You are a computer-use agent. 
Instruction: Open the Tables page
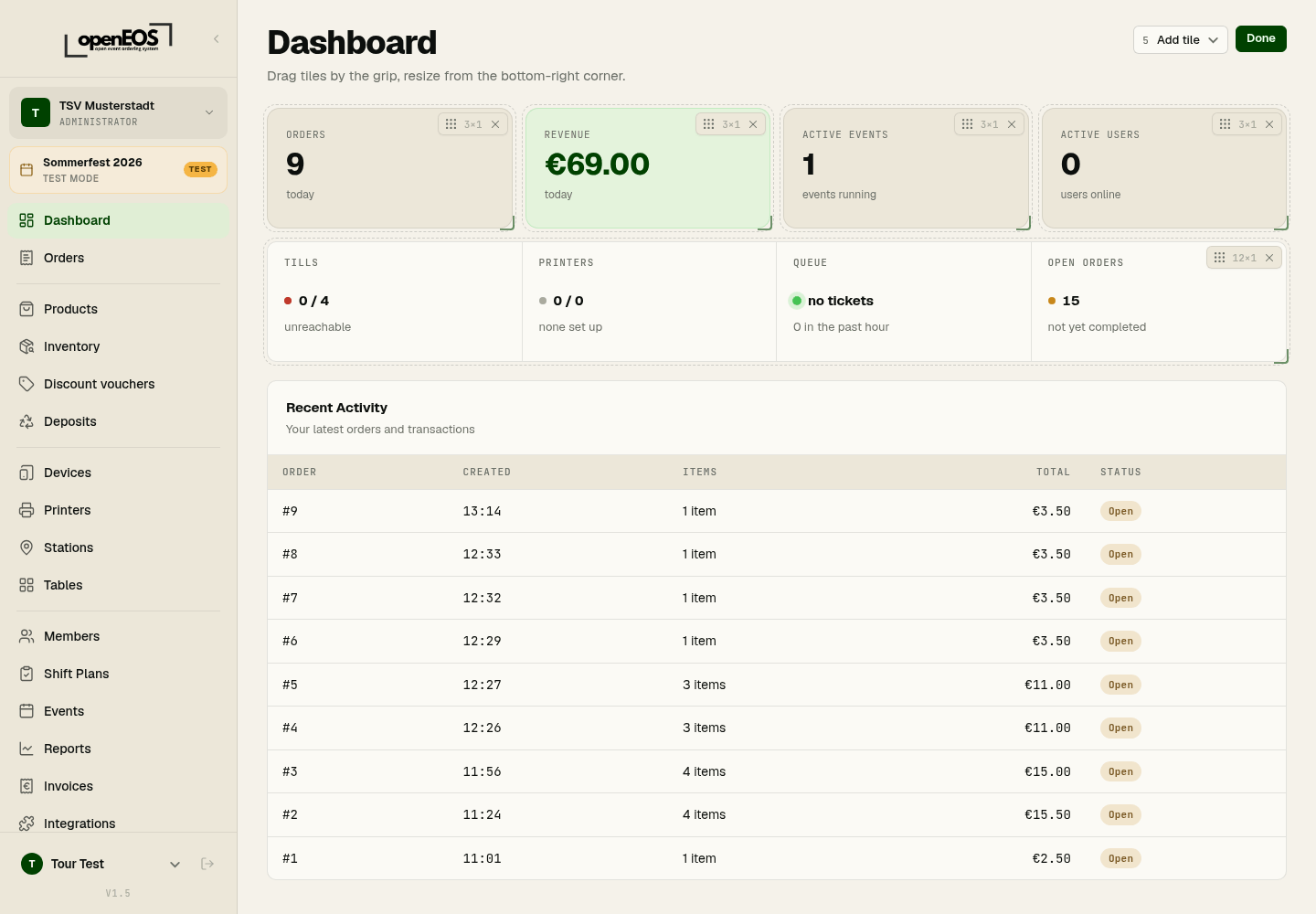point(118,585)
